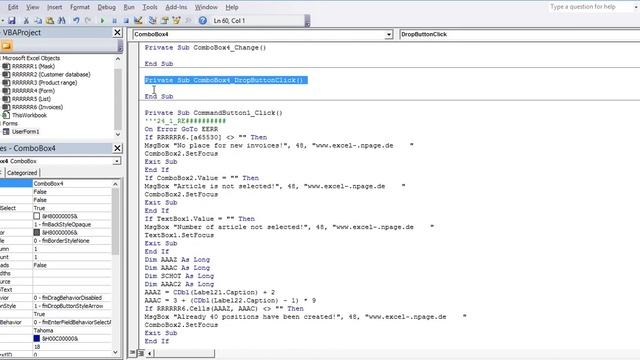Run the macro with green play icon

pos(102,20)
